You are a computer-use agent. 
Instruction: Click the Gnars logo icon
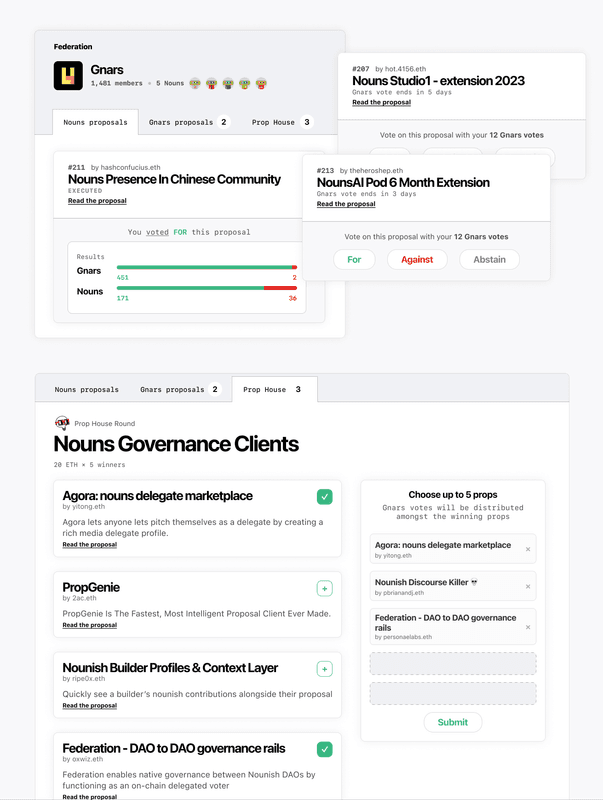[x=68, y=76]
